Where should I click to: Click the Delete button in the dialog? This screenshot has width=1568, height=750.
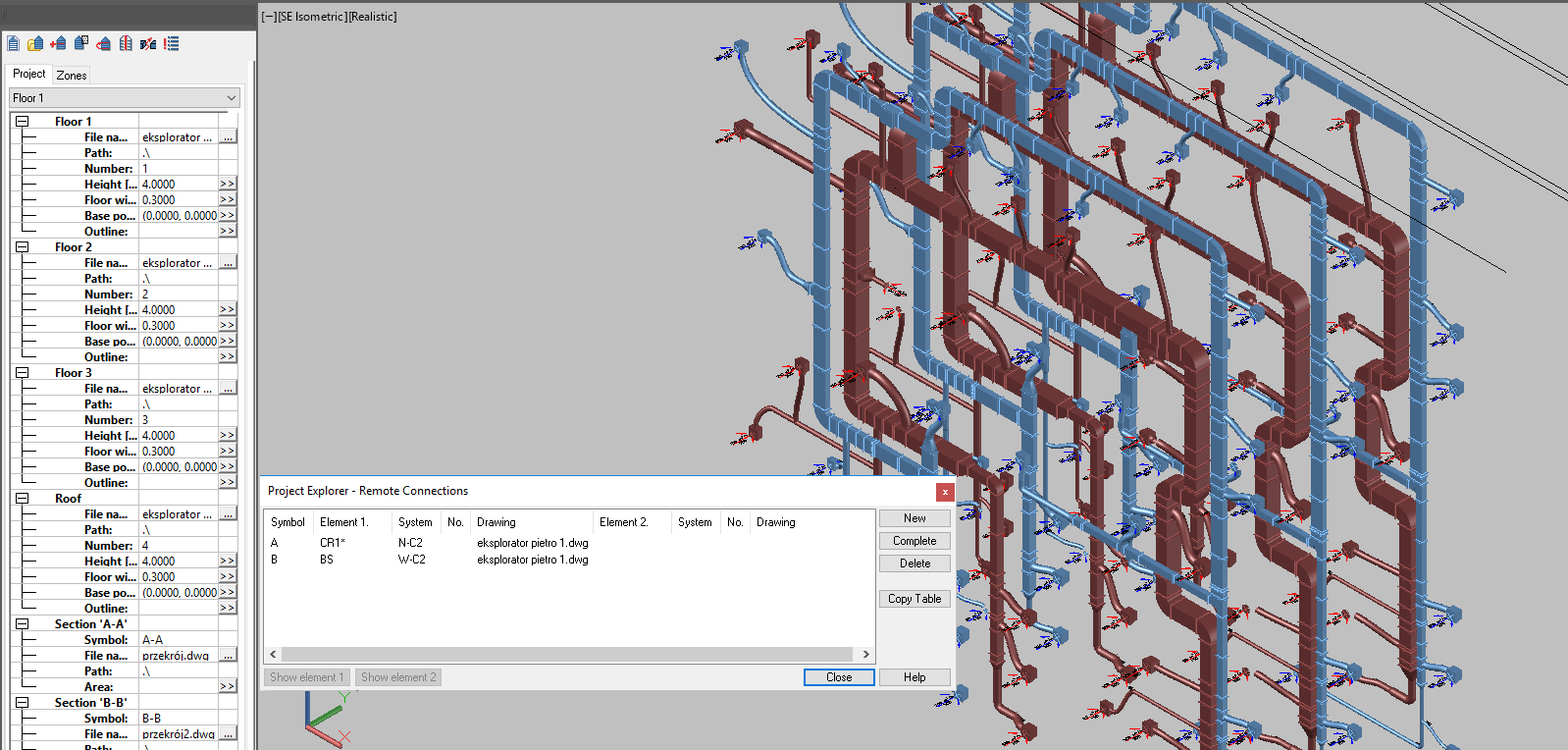[x=915, y=563]
